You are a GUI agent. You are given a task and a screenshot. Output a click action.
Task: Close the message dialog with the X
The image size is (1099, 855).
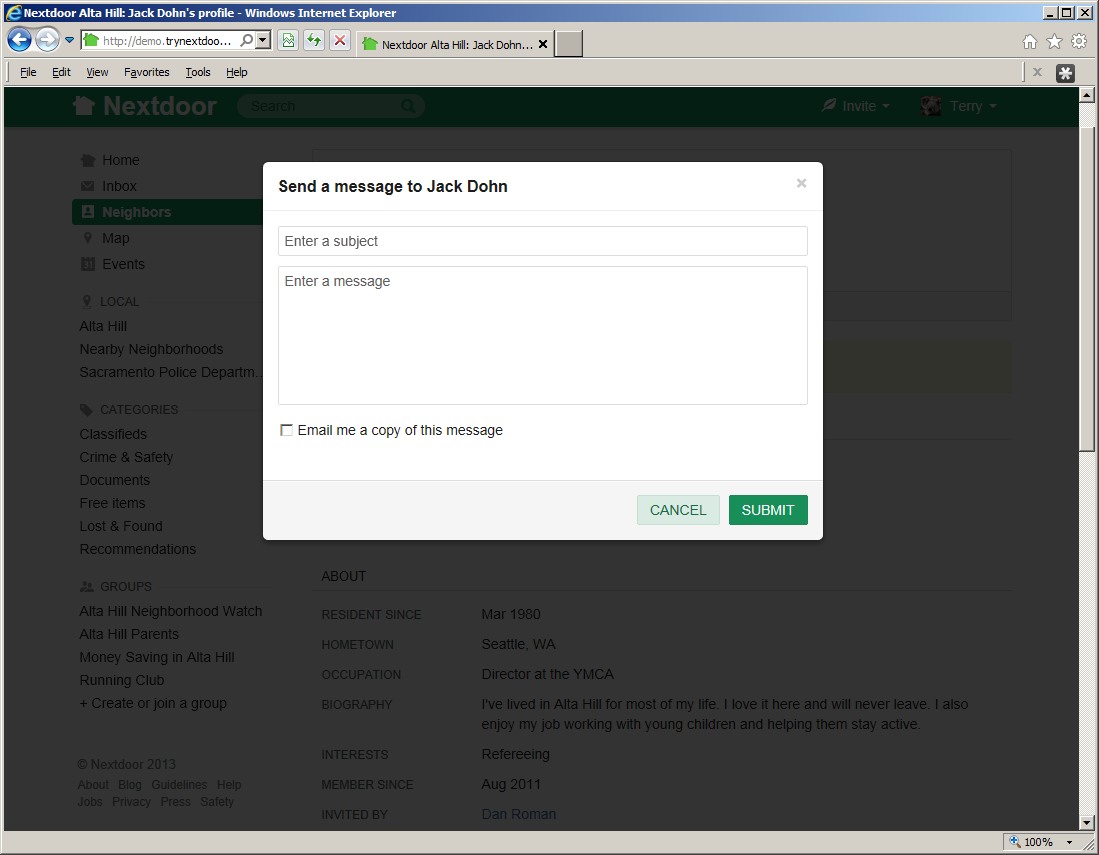pyautogui.click(x=801, y=183)
